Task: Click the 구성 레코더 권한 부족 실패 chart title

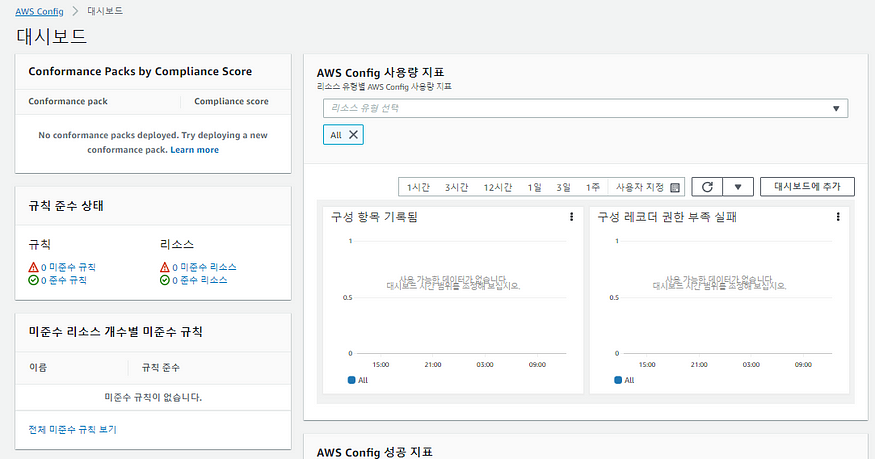Action: tap(667, 217)
